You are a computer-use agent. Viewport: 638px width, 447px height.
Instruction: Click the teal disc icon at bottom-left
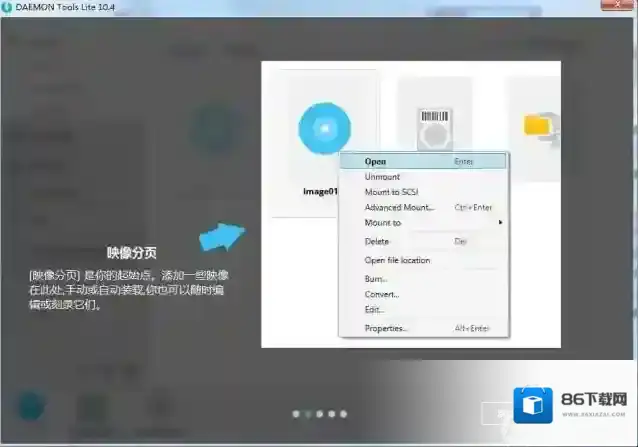[x=33, y=408]
